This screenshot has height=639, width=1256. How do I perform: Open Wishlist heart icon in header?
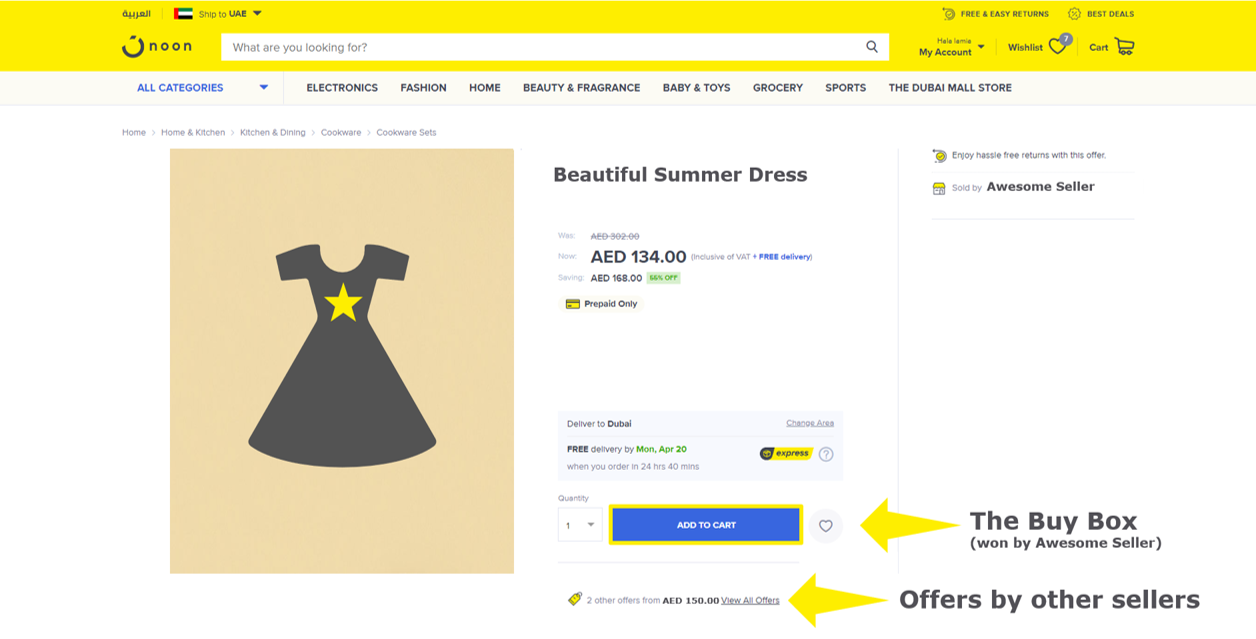(1057, 47)
